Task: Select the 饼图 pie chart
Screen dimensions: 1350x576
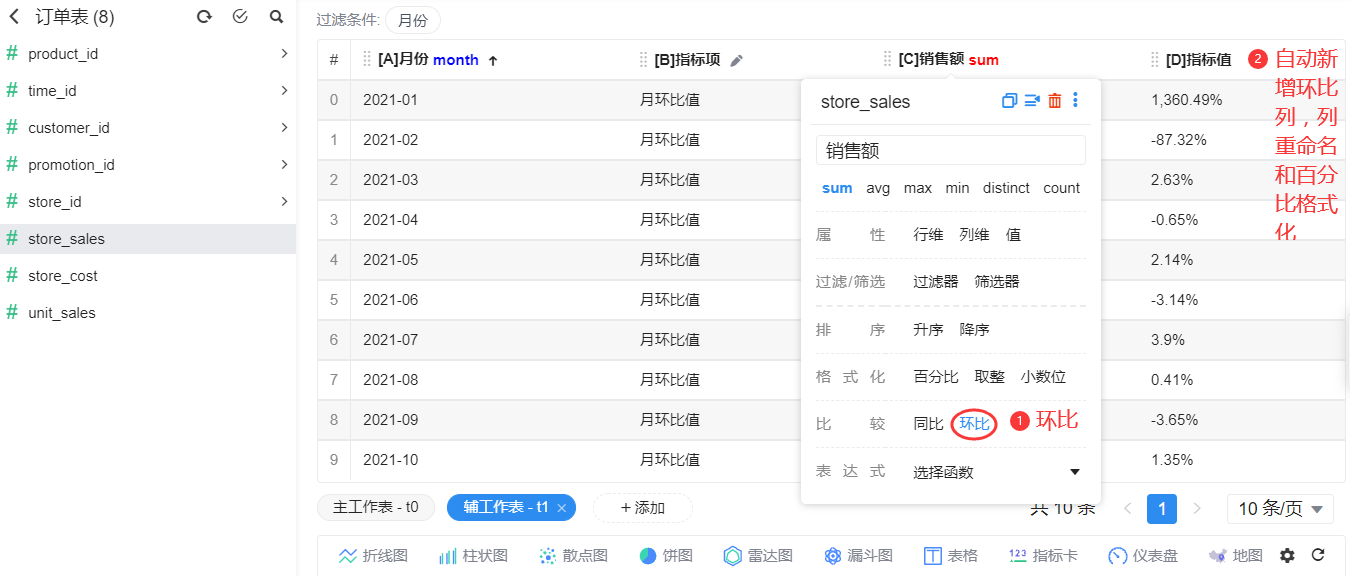Action: pos(666,556)
